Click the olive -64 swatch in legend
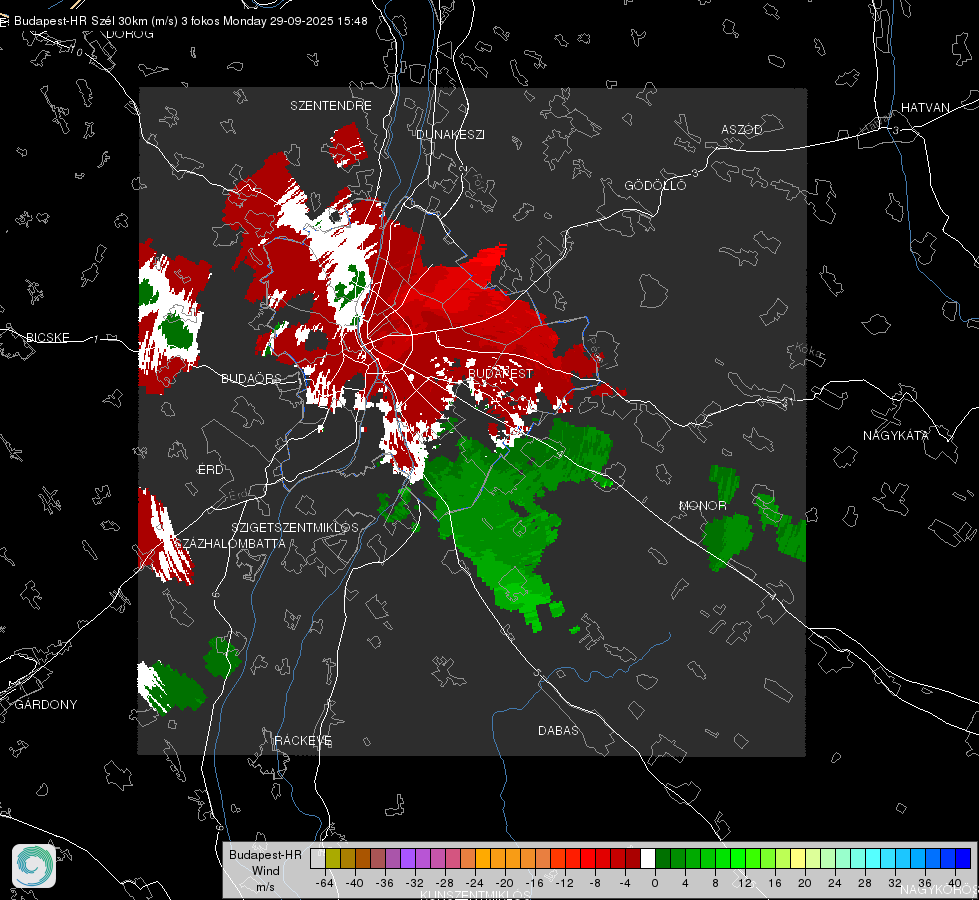 (x=333, y=859)
